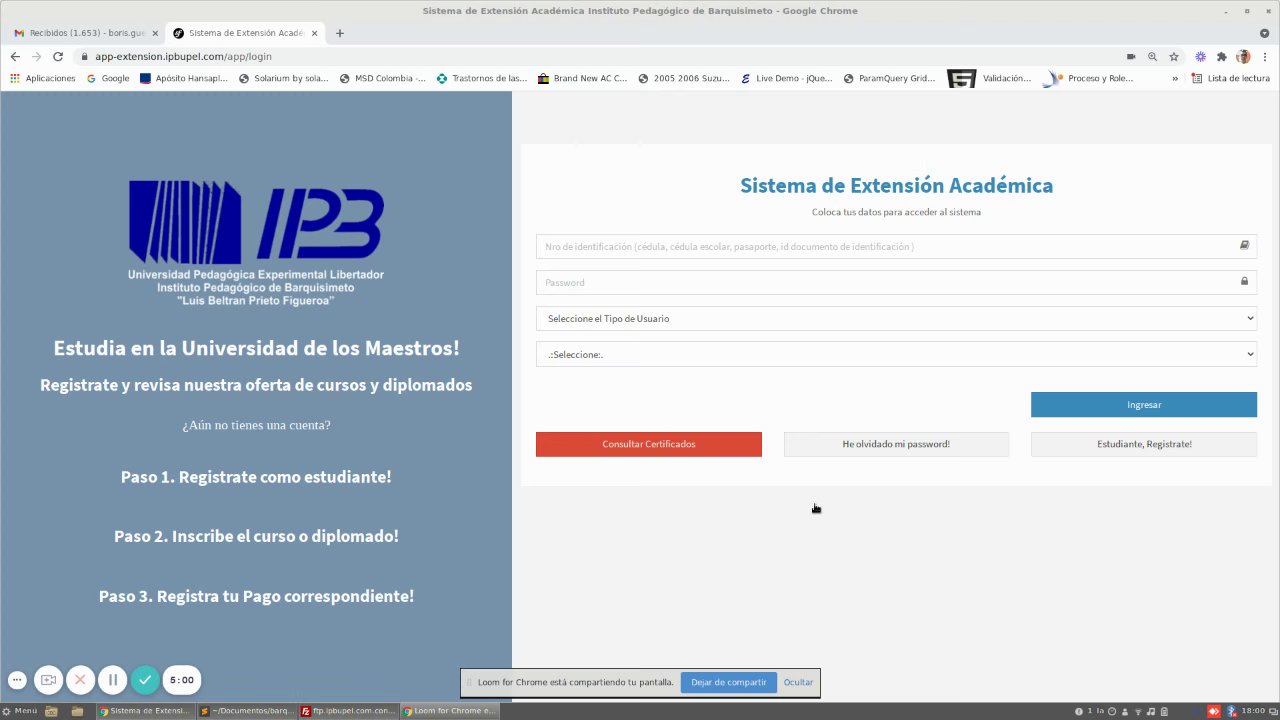Click the red tray notification icon
Image resolution: width=1280 pixels, height=720 pixels.
tap(1215, 711)
